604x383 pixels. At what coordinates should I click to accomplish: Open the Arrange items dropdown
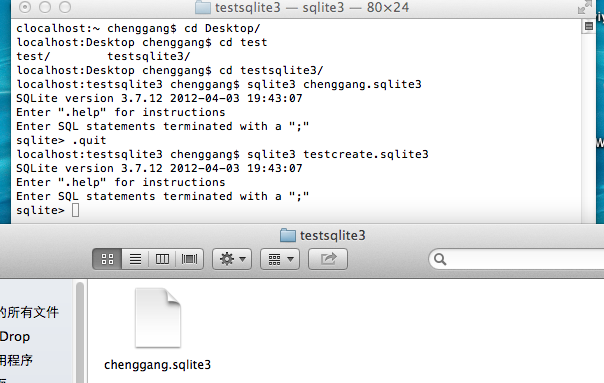tap(280, 259)
